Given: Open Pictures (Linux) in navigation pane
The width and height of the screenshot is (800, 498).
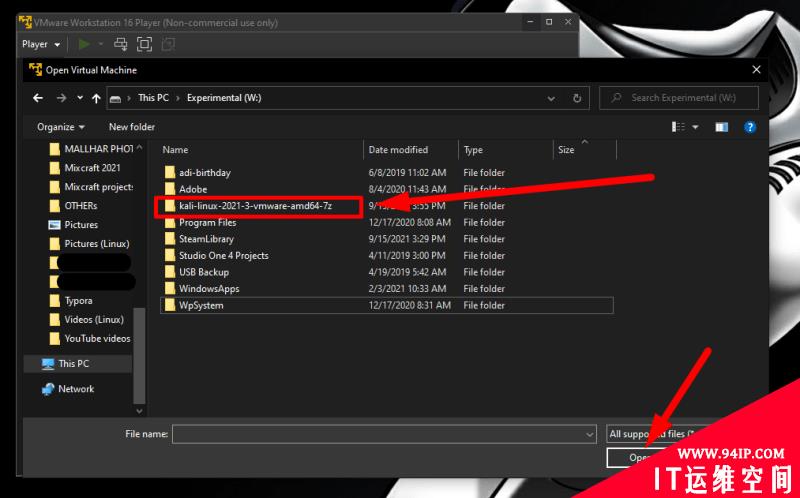Looking at the screenshot, I should click(x=97, y=243).
